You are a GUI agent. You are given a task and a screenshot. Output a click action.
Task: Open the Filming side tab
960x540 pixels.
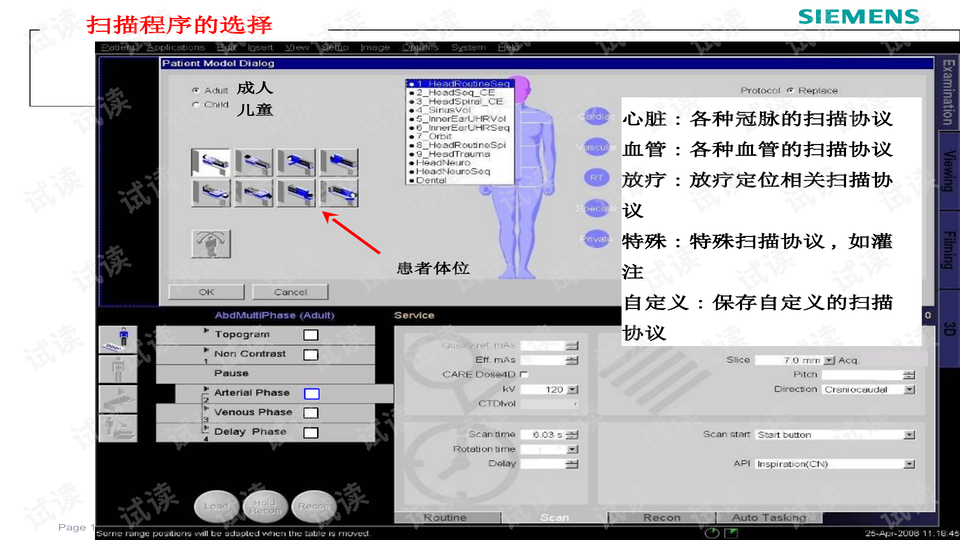[x=948, y=250]
